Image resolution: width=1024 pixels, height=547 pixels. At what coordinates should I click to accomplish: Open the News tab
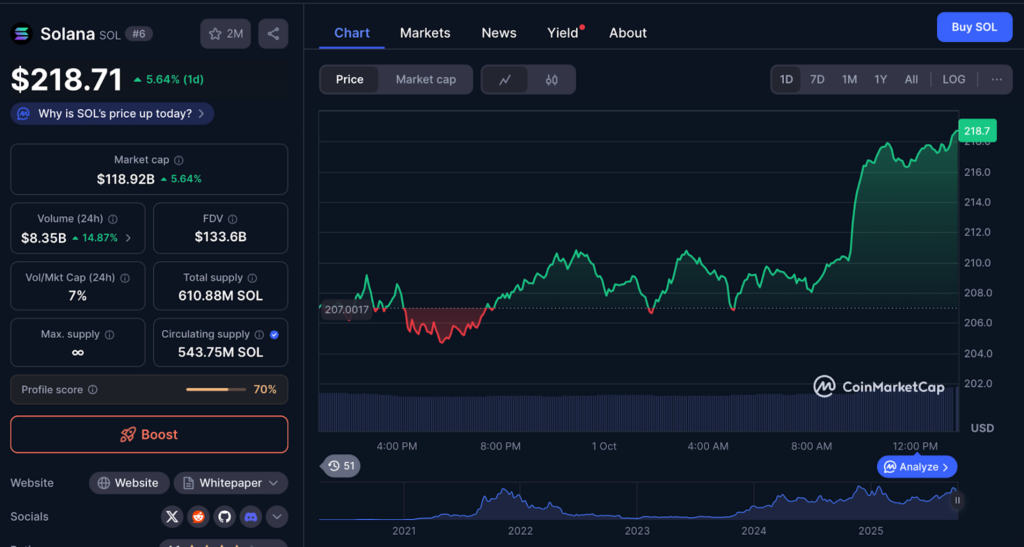point(499,33)
